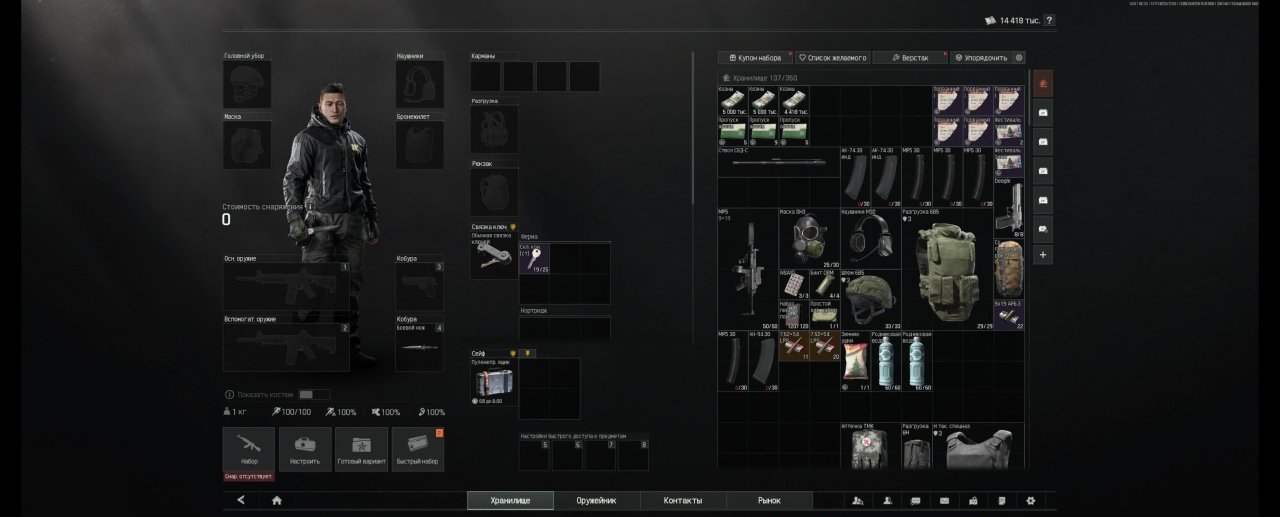Select the Осн. оружие weapon slot
The image size is (1280, 517).
[x=286, y=287]
